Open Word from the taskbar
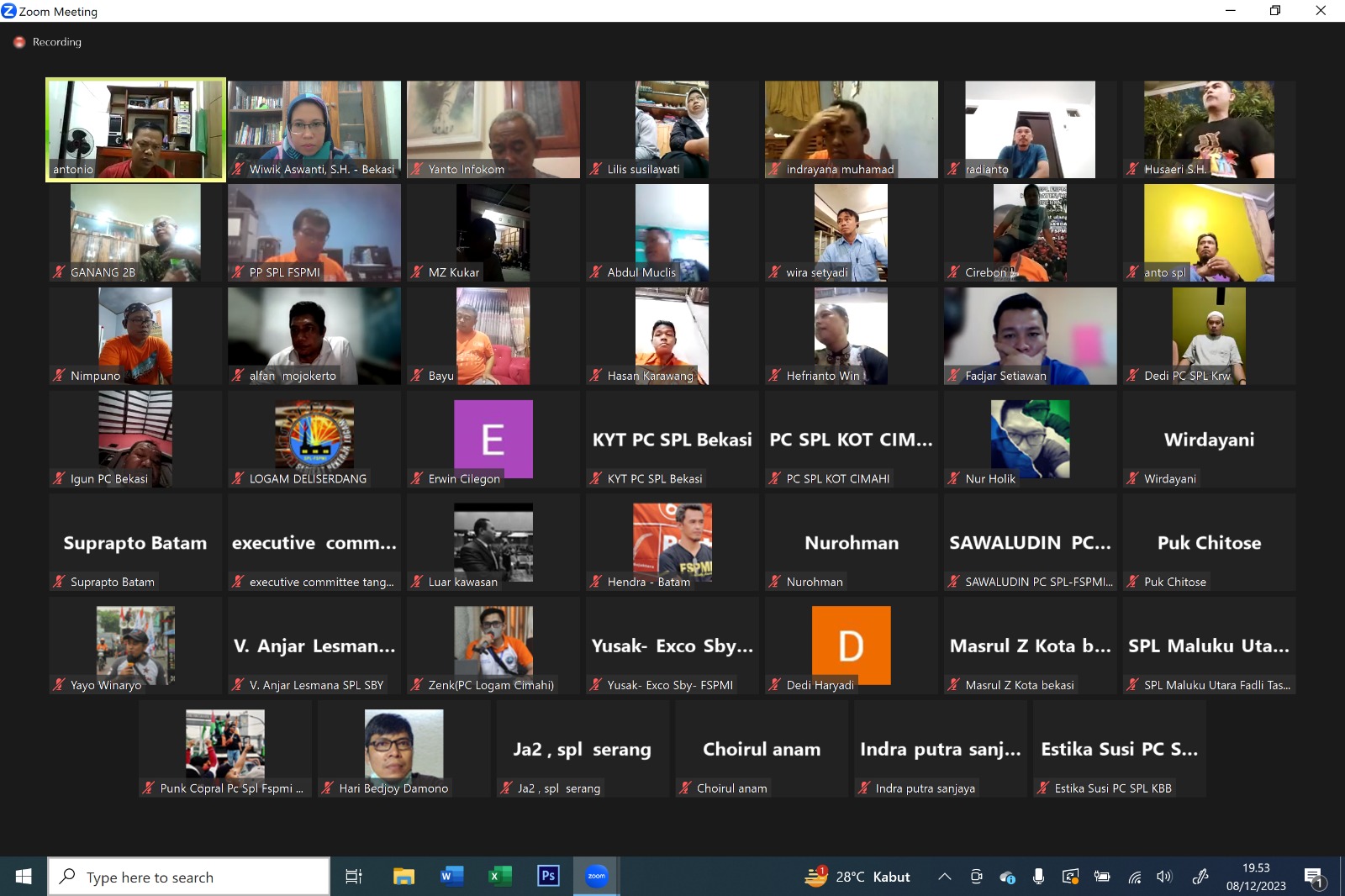The width and height of the screenshot is (1345, 896). pos(451,877)
